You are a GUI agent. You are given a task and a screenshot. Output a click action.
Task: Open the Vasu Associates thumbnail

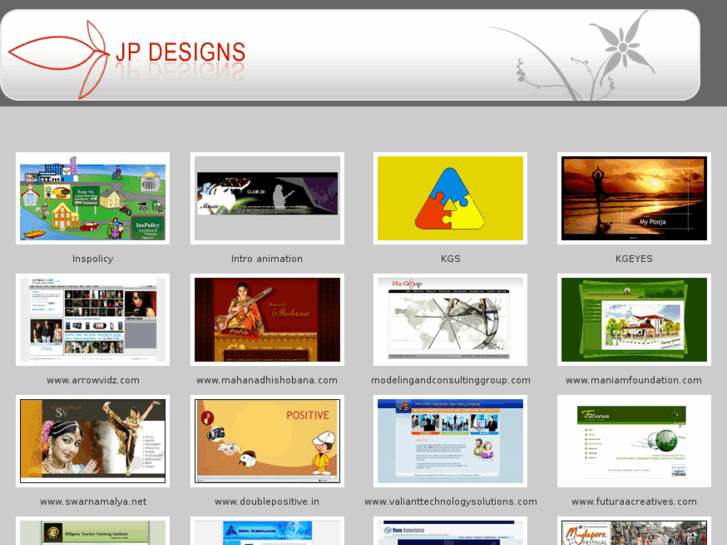click(450, 531)
